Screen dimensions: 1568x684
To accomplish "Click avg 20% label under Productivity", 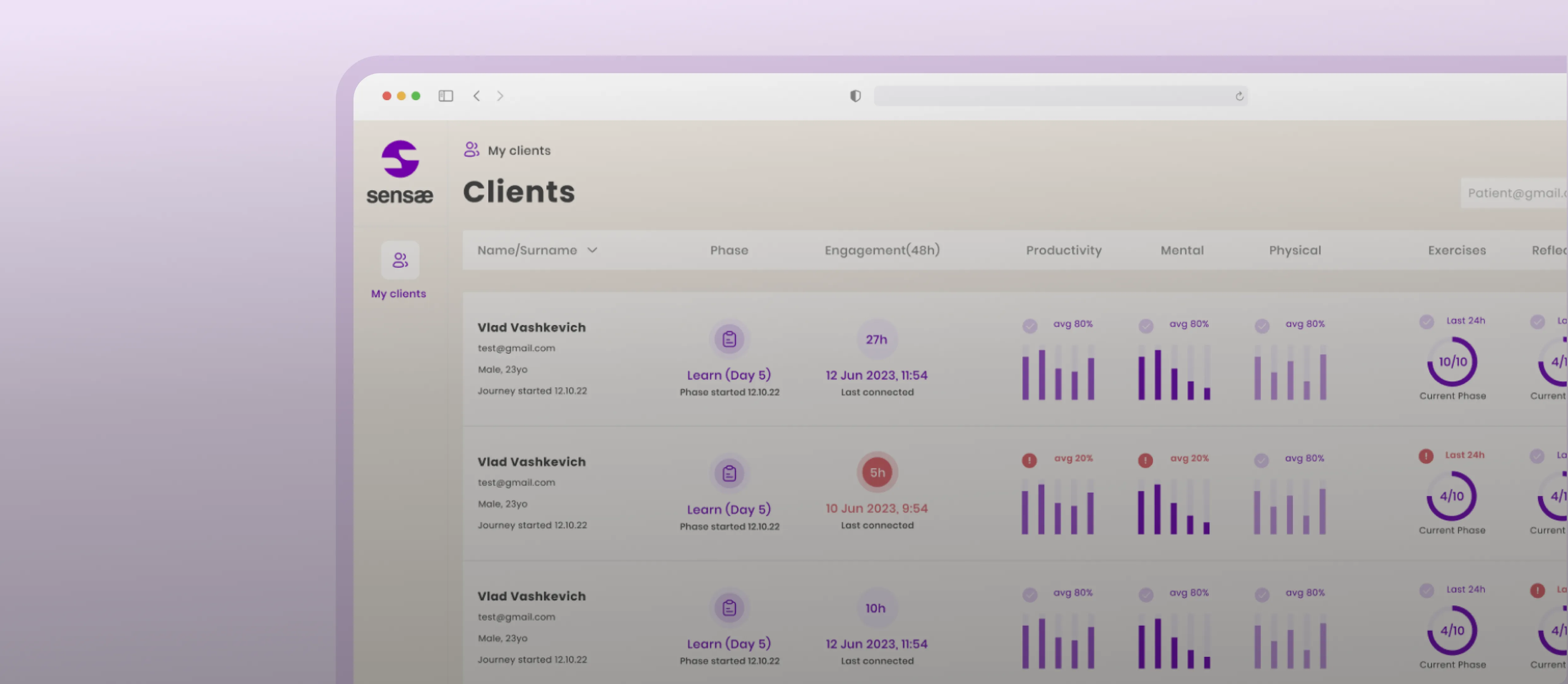I will (1074, 457).
